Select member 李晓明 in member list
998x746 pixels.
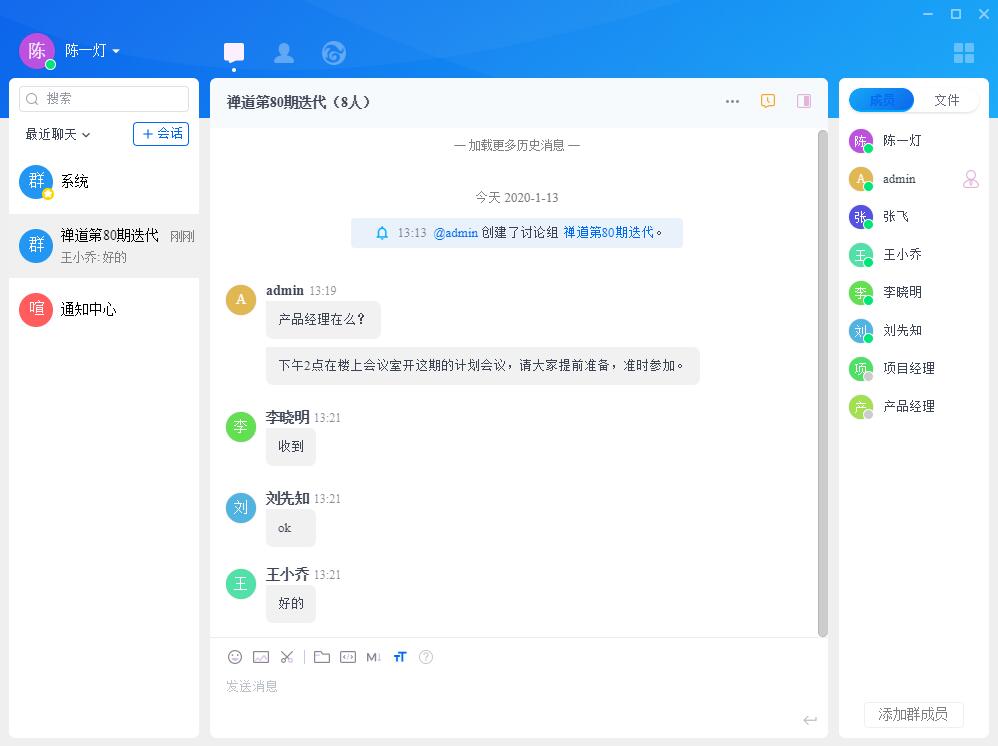click(x=913, y=292)
